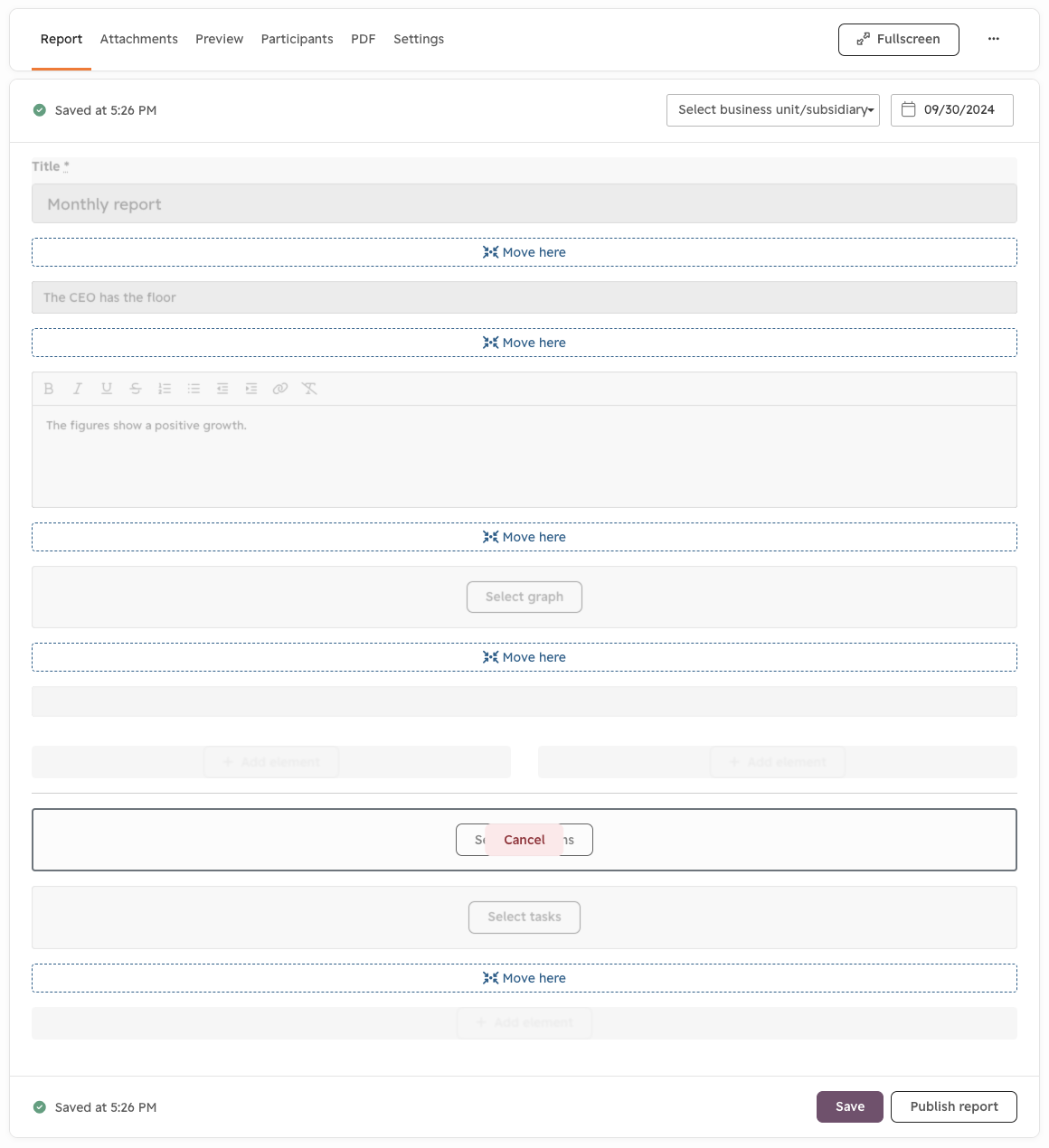This screenshot has height=1148, width=1049.
Task: Go to the Participants tab
Action: coord(298,39)
